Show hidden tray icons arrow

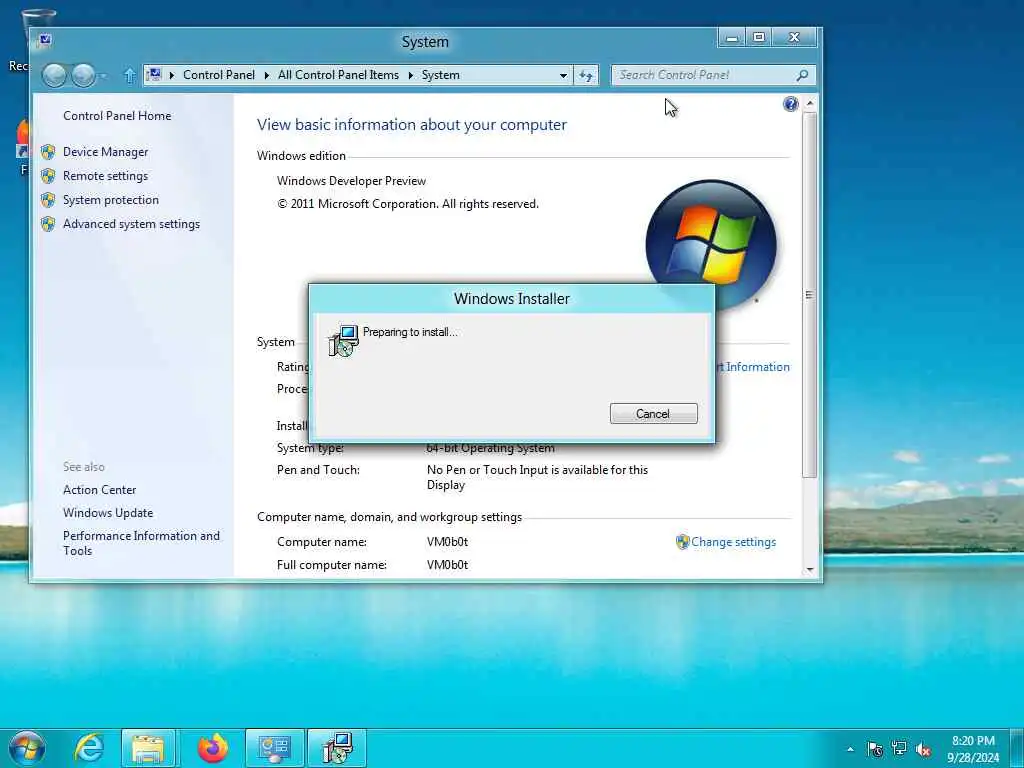(x=850, y=749)
